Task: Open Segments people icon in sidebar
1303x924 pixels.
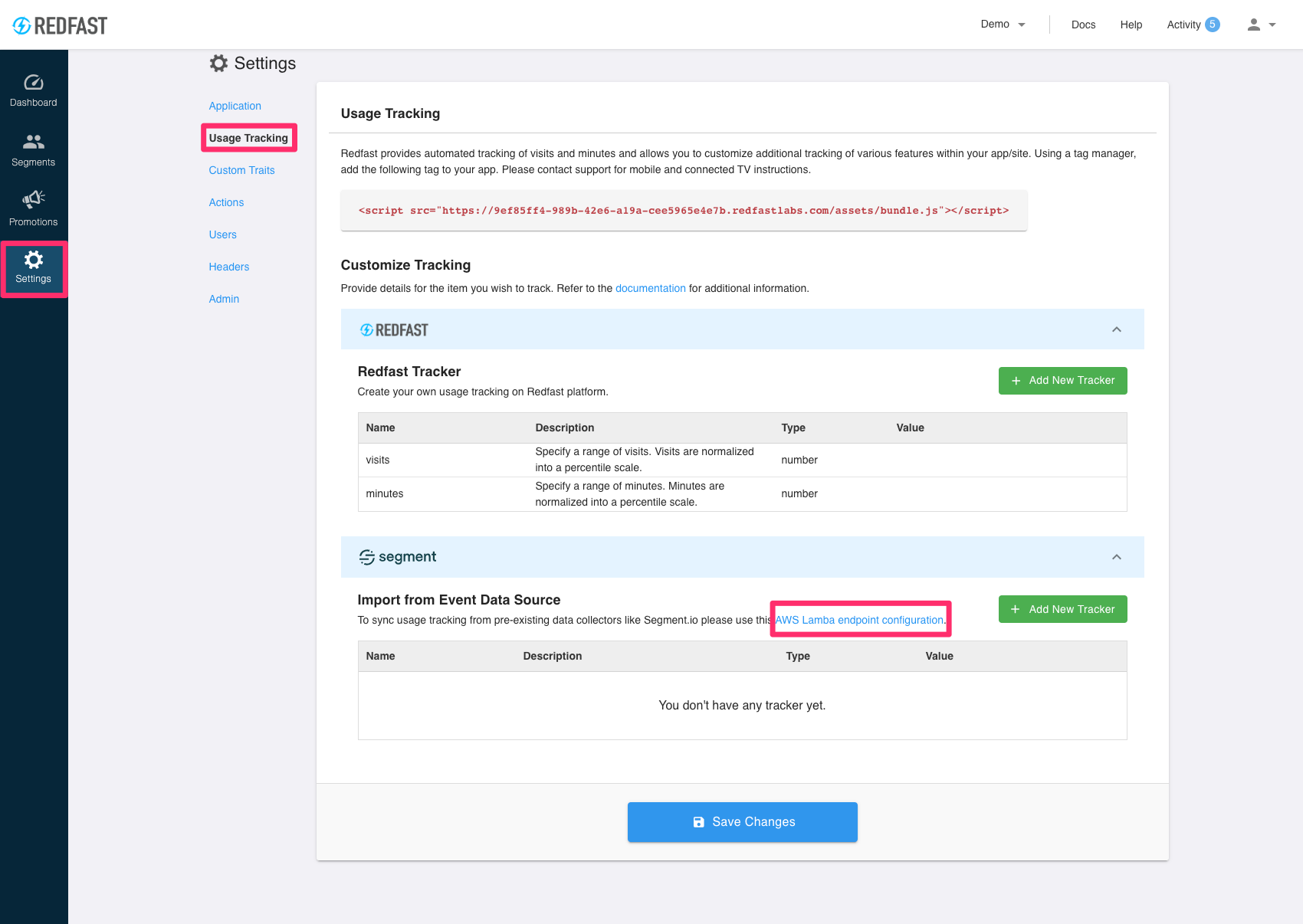Action: pos(34,142)
